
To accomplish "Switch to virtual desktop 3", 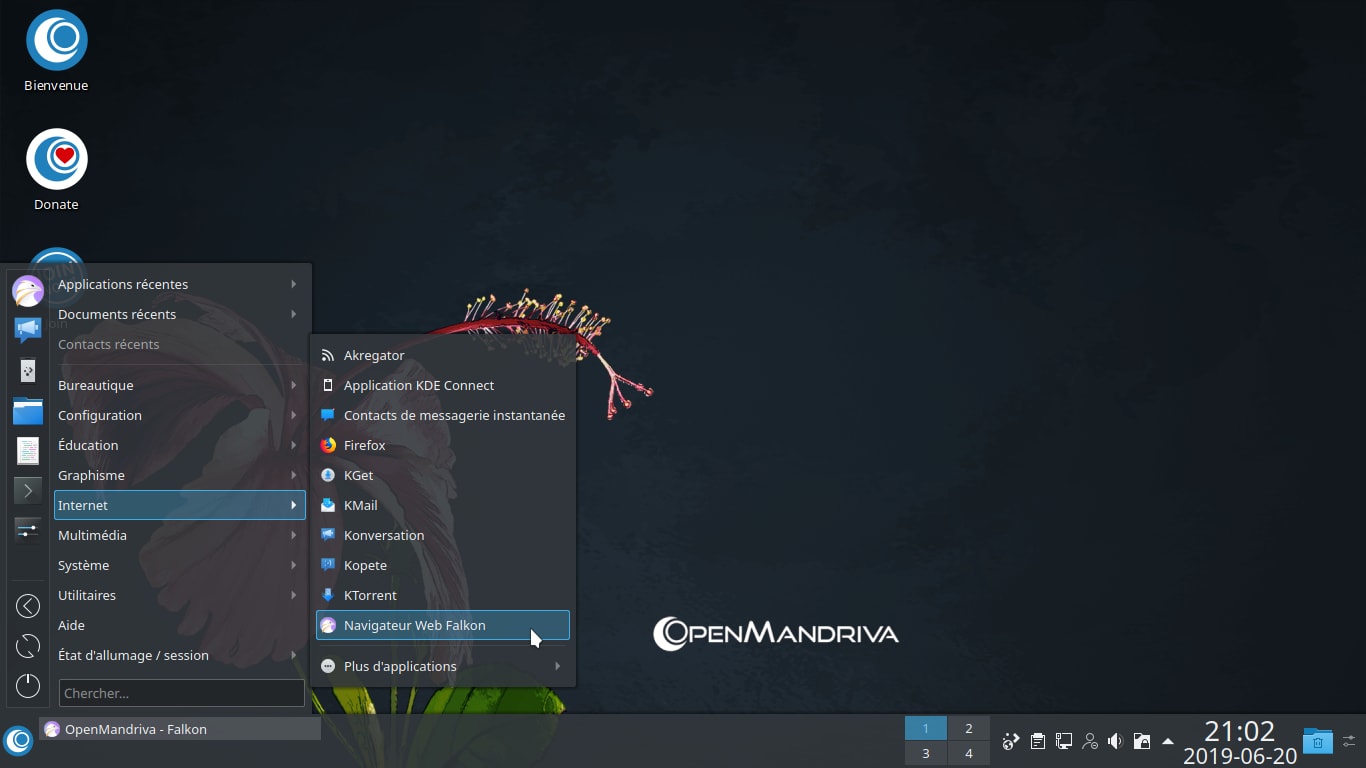I will 926,753.
